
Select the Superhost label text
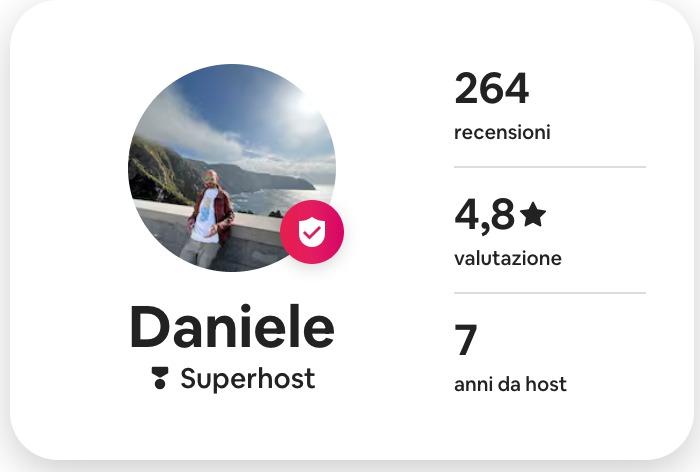248,379
